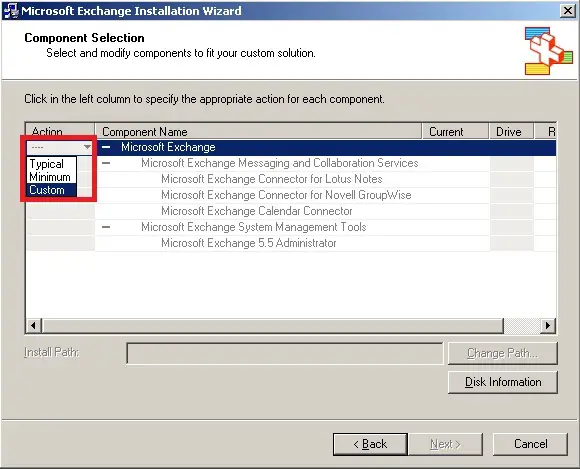Image resolution: width=580 pixels, height=469 pixels.
Task: Choose Minimum from the action dropdown list
Action: pos(51,177)
